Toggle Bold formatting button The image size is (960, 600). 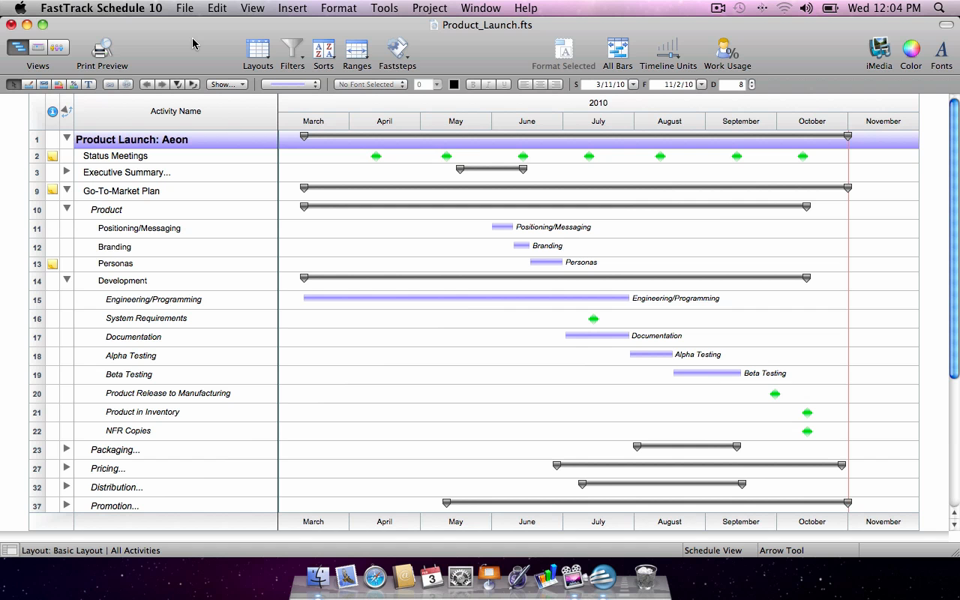(x=473, y=84)
